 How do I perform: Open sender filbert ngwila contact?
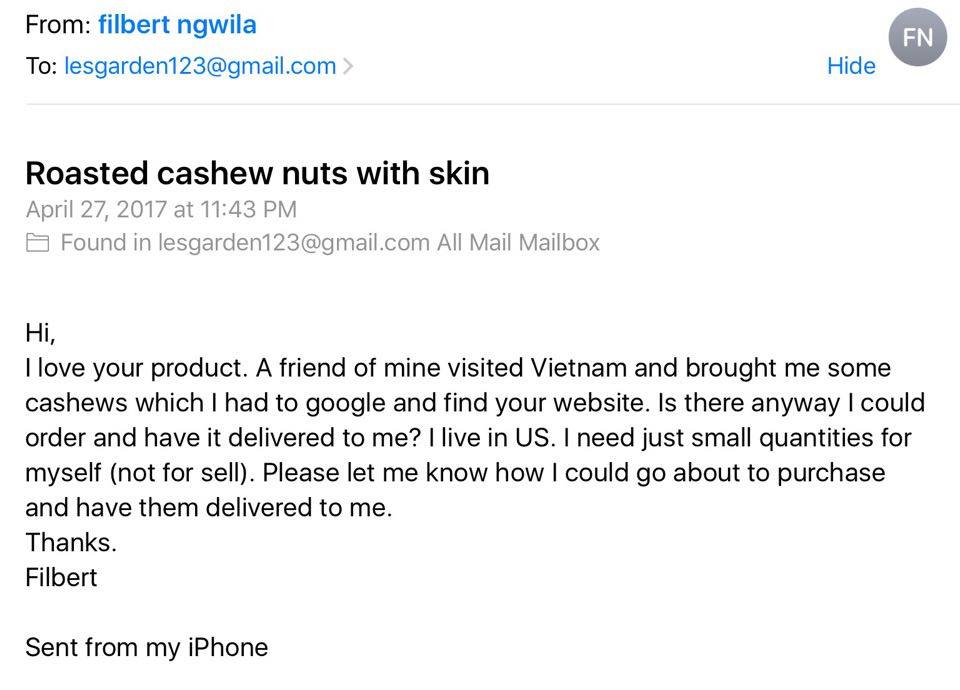pos(177,25)
